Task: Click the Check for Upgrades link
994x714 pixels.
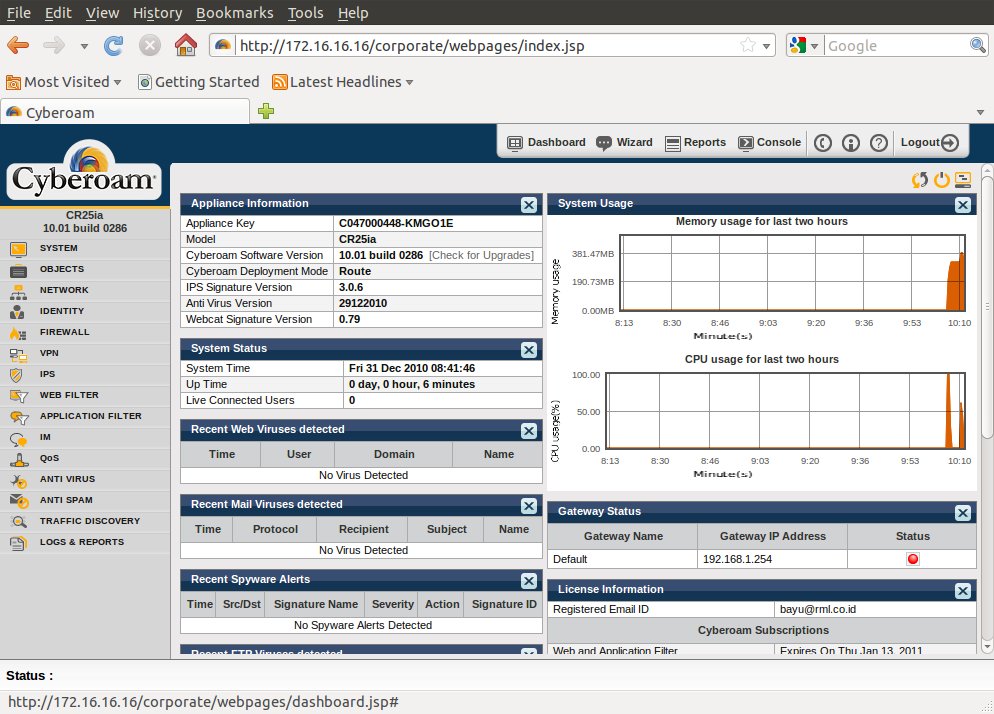Action: (481, 256)
